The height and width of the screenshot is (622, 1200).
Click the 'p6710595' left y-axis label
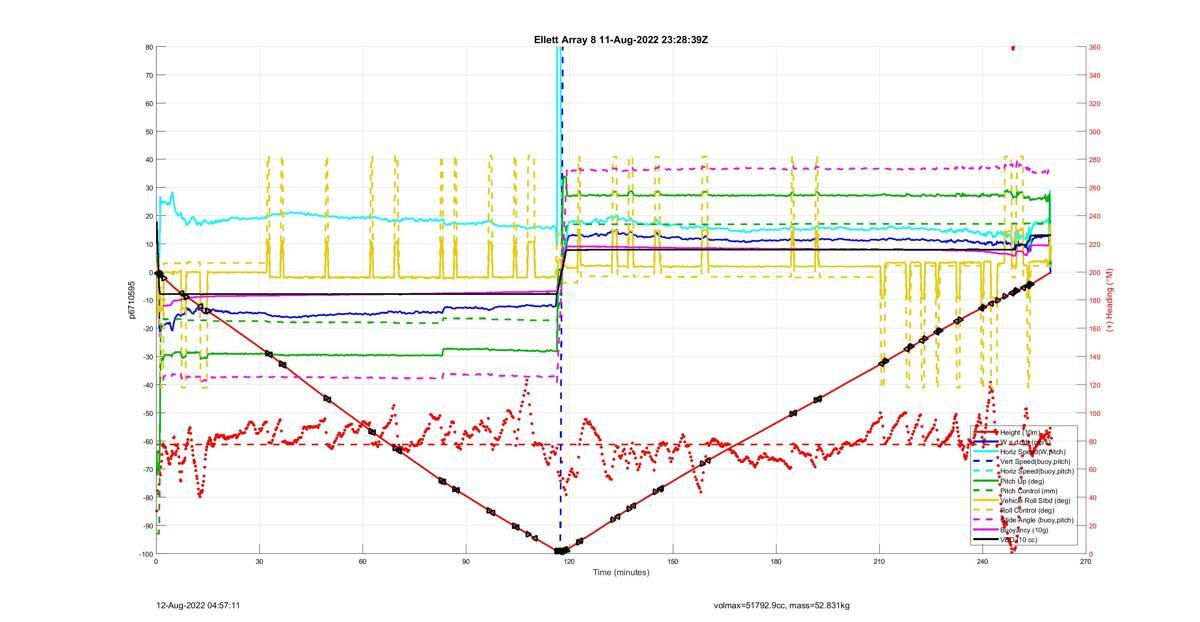(131, 300)
